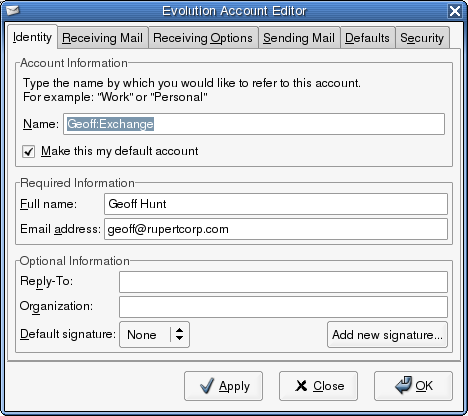Focus the Organization field
The height and width of the screenshot is (416, 468).
coord(283,307)
